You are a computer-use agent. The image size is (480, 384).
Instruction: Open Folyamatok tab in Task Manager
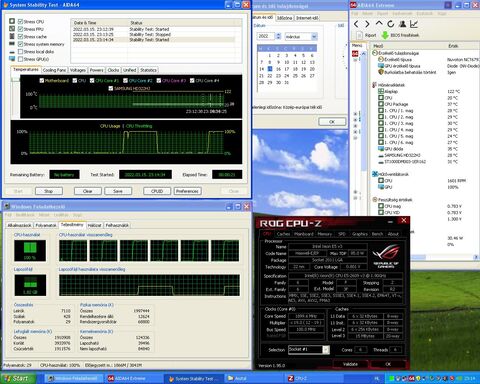[x=46, y=225]
